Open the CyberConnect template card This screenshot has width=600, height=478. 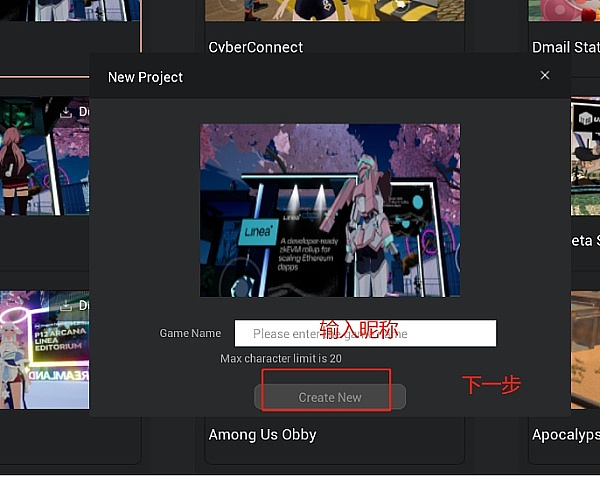pos(256,47)
